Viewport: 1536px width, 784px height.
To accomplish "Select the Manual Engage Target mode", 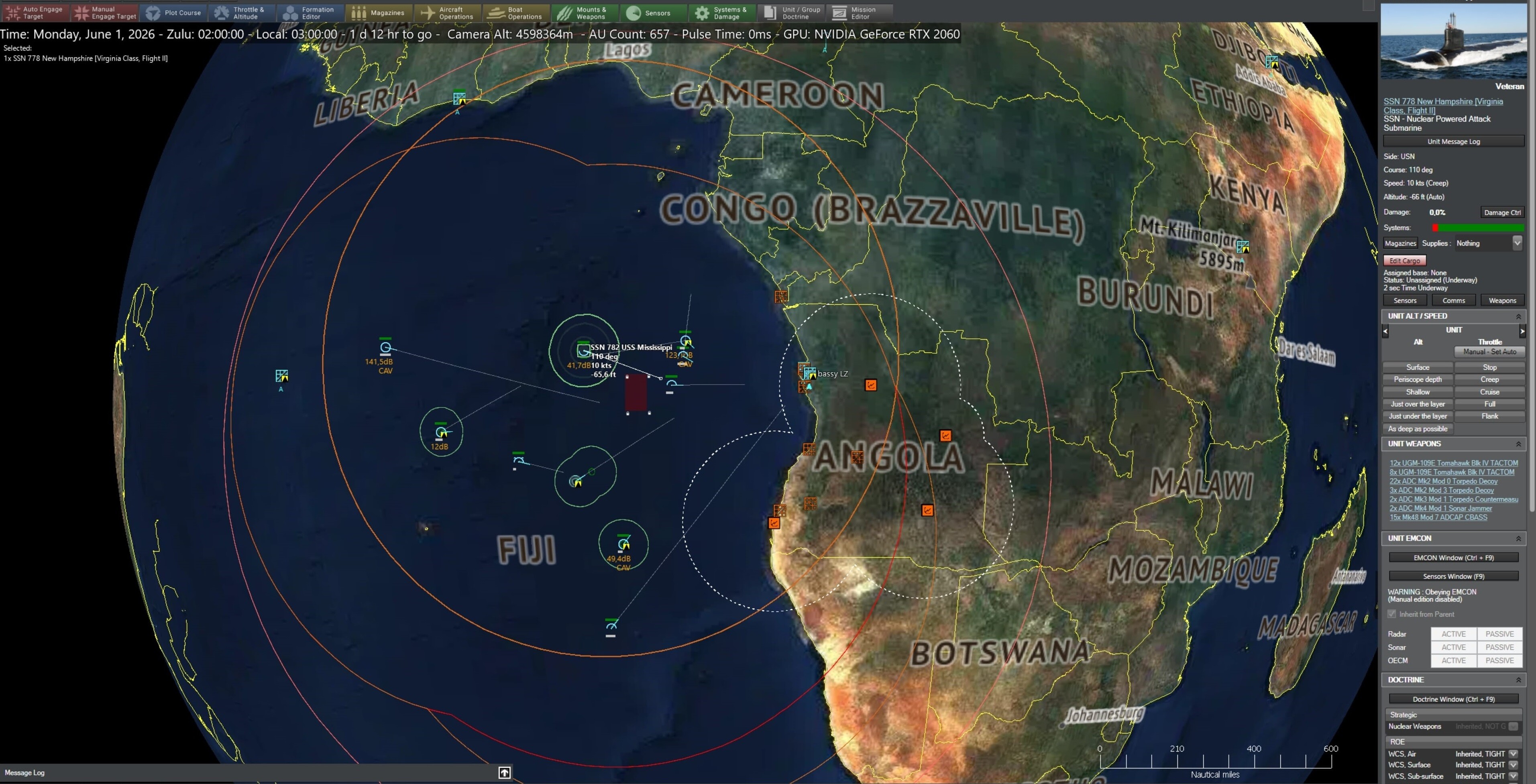I will 104,12.
